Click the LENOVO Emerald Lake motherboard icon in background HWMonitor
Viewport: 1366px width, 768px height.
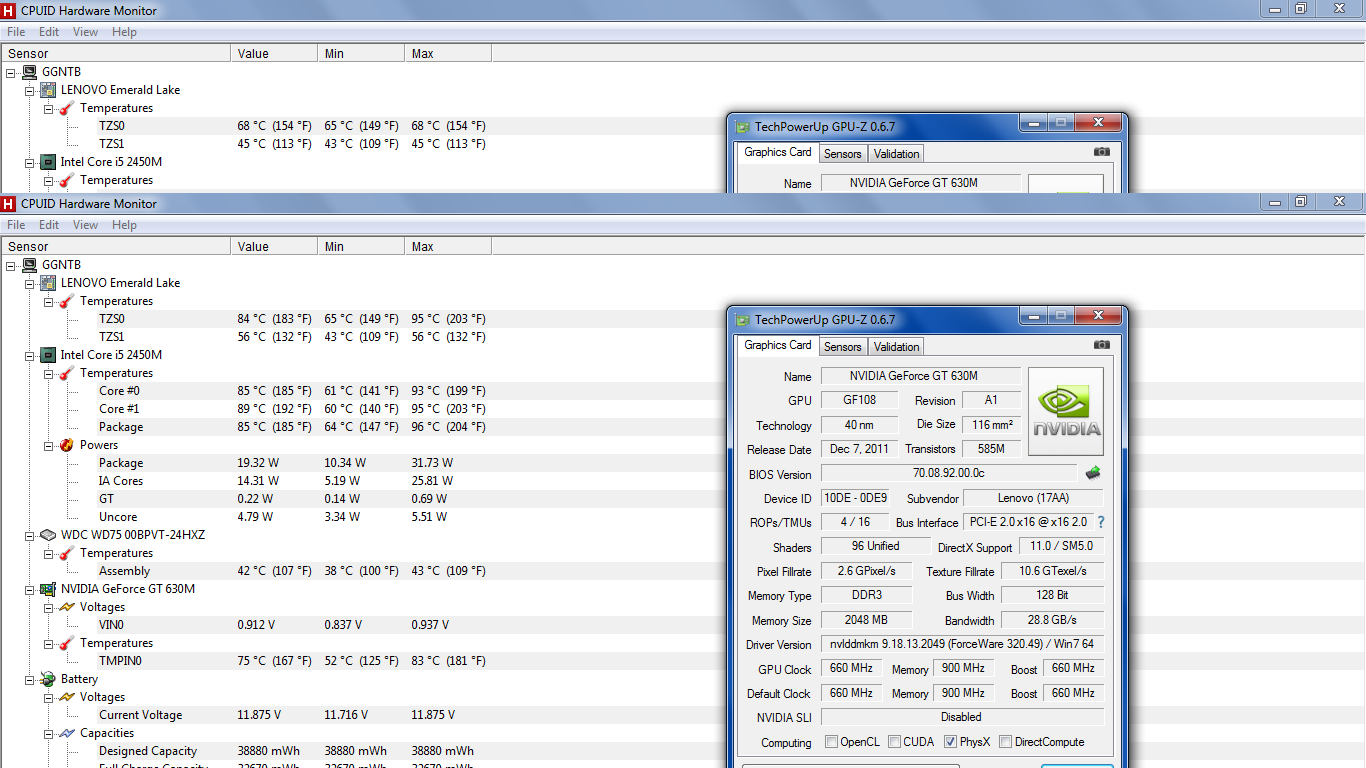click(x=48, y=90)
